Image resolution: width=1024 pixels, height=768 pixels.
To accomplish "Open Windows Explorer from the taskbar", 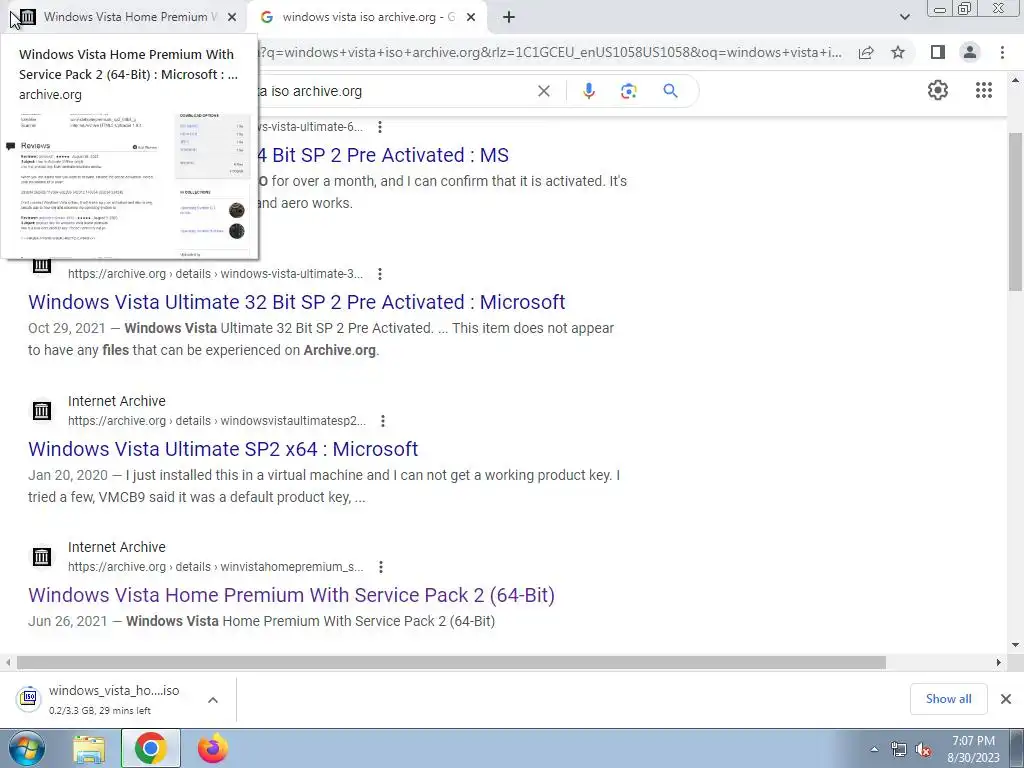I will tap(89, 748).
